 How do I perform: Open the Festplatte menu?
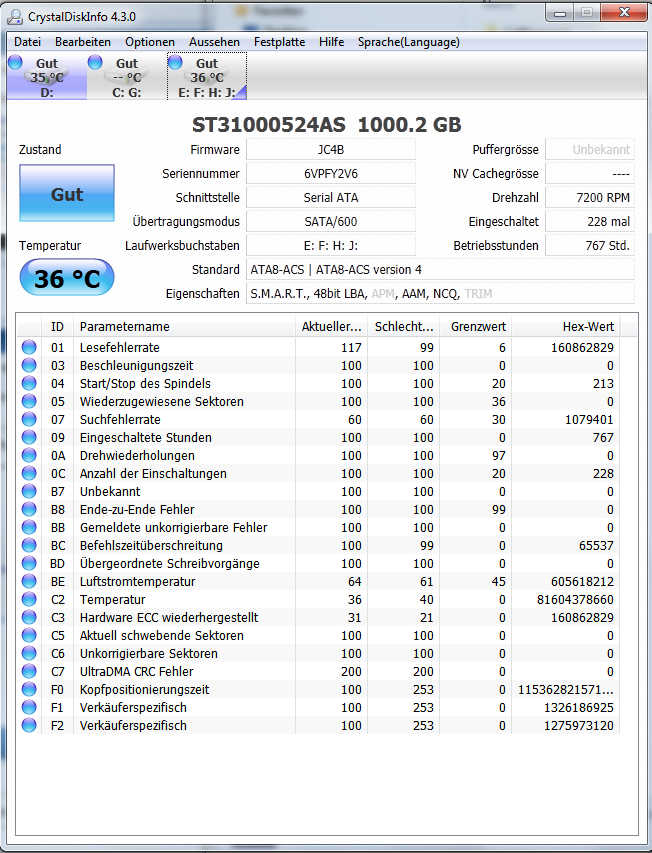click(280, 42)
